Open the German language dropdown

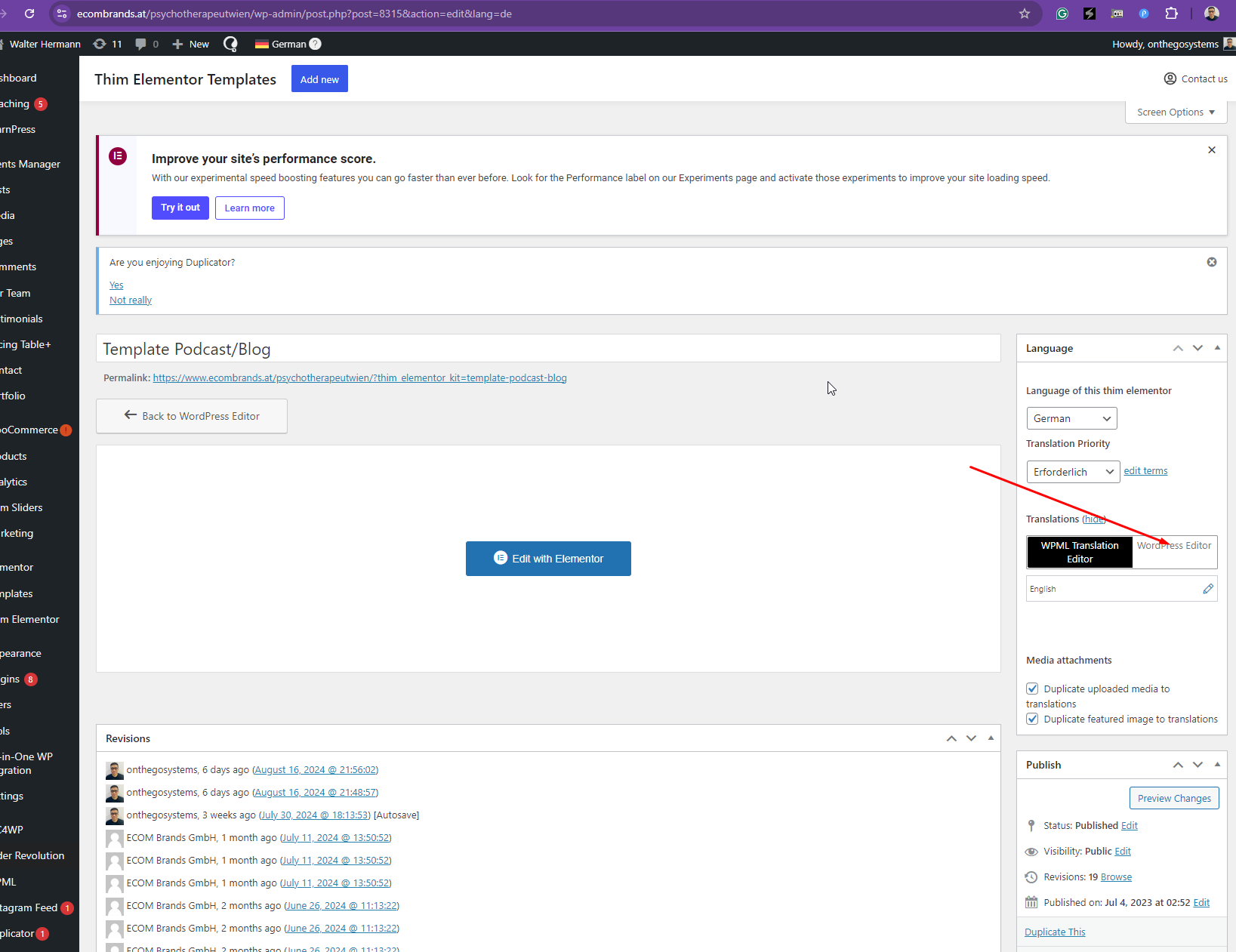(1071, 418)
